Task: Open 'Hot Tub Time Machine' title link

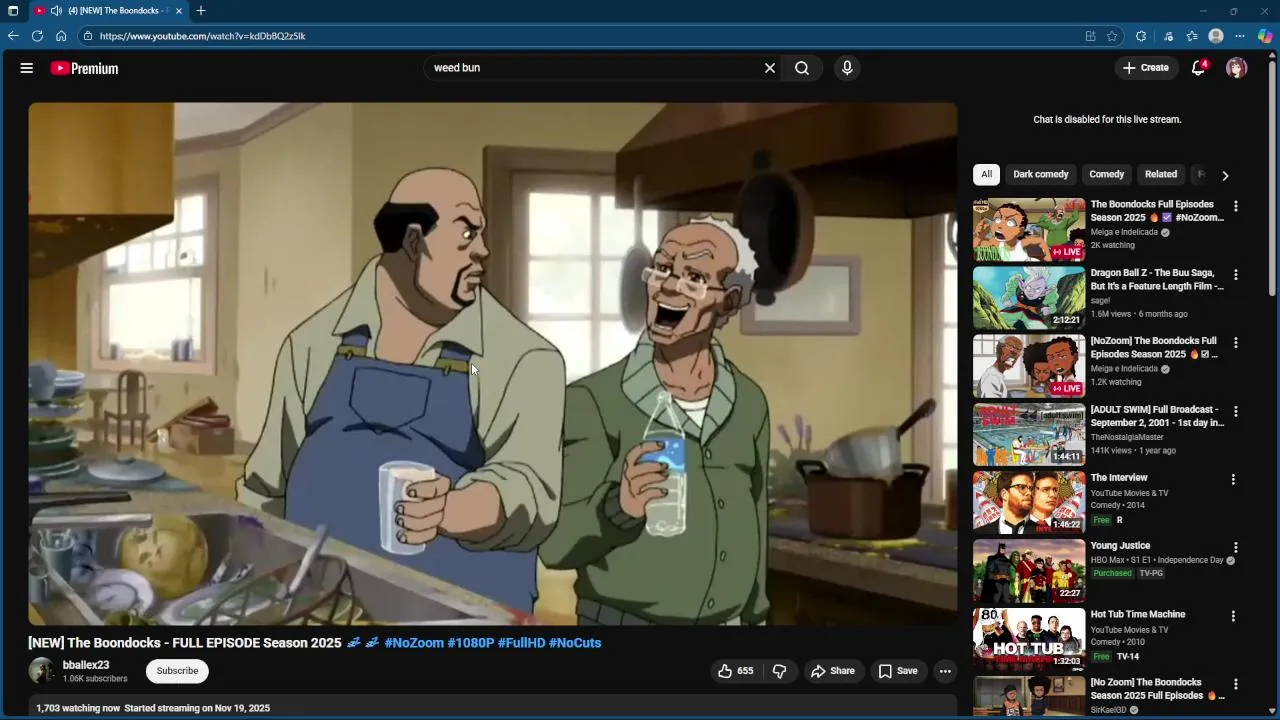Action: (1138, 614)
